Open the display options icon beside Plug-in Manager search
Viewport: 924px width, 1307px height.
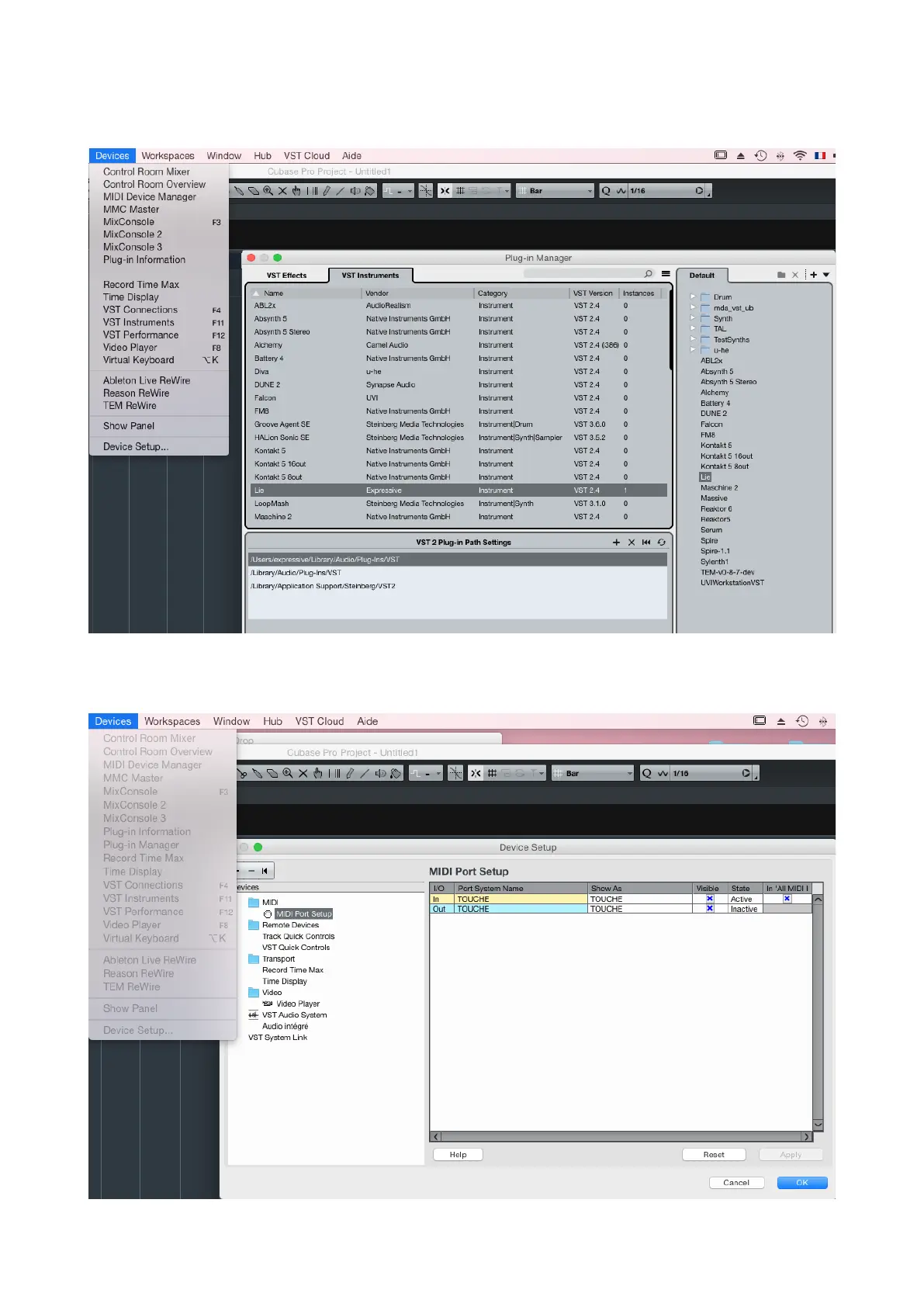click(x=666, y=274)
